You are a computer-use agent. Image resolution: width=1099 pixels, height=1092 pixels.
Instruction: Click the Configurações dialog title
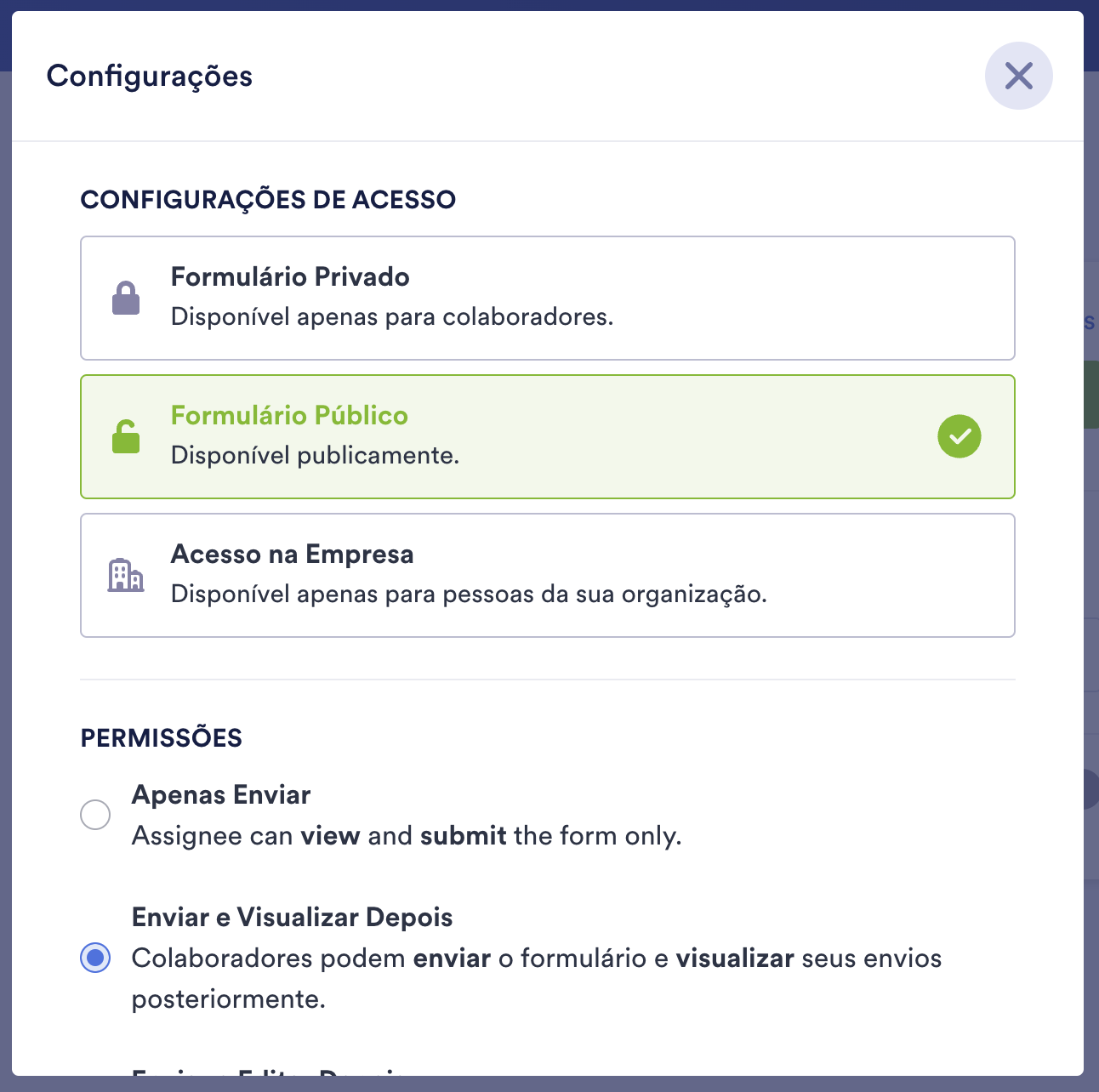pyautogui.click(x=150, y=77)
